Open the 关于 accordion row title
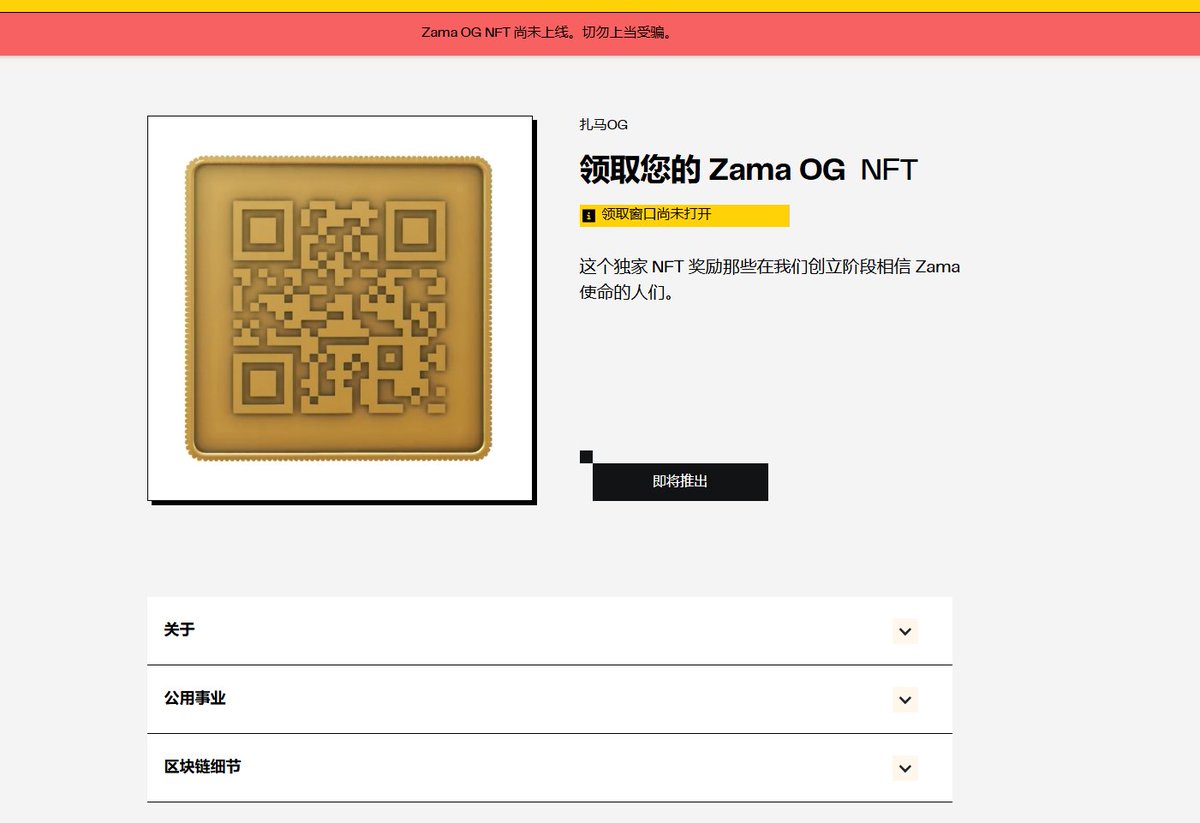This screenshot has width=1200, height=823. 179,630
